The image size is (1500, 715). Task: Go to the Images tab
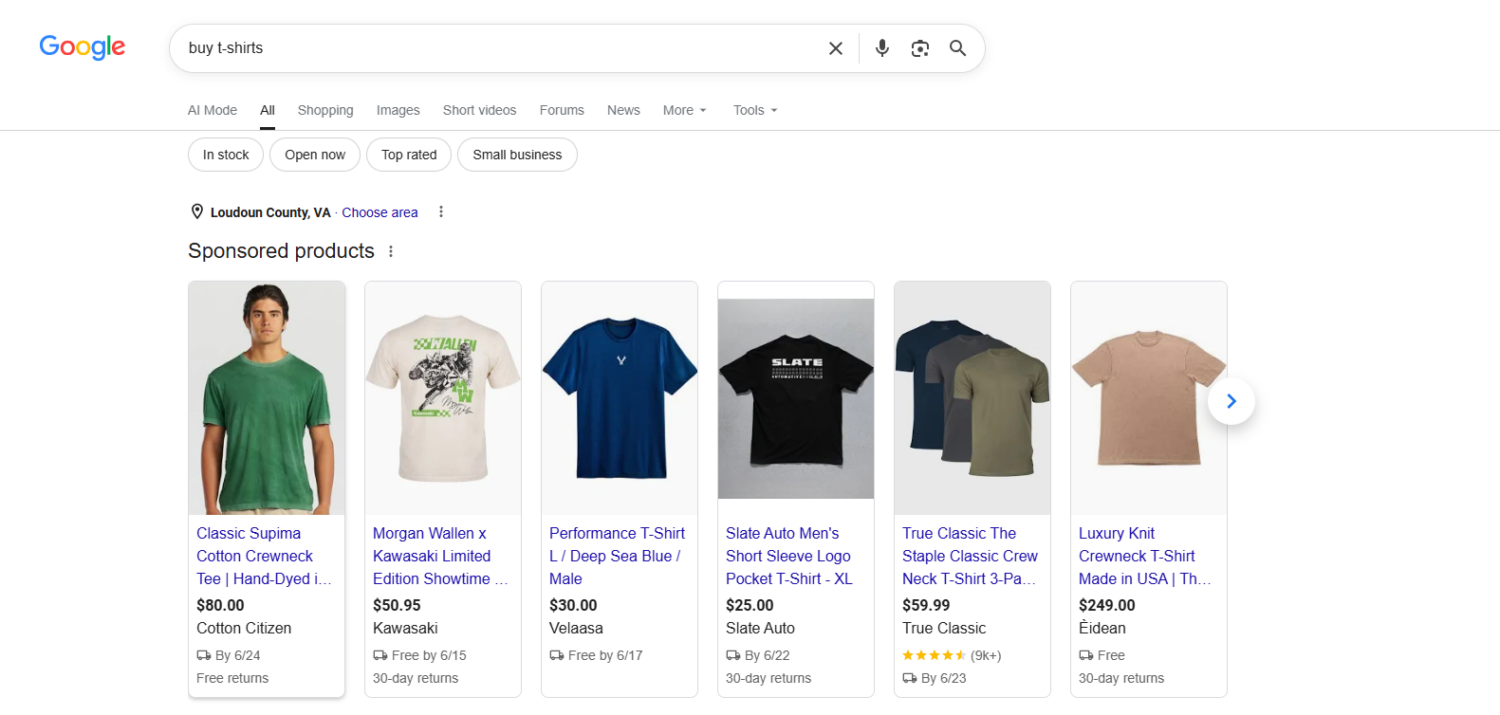click(x=398, y=110)
